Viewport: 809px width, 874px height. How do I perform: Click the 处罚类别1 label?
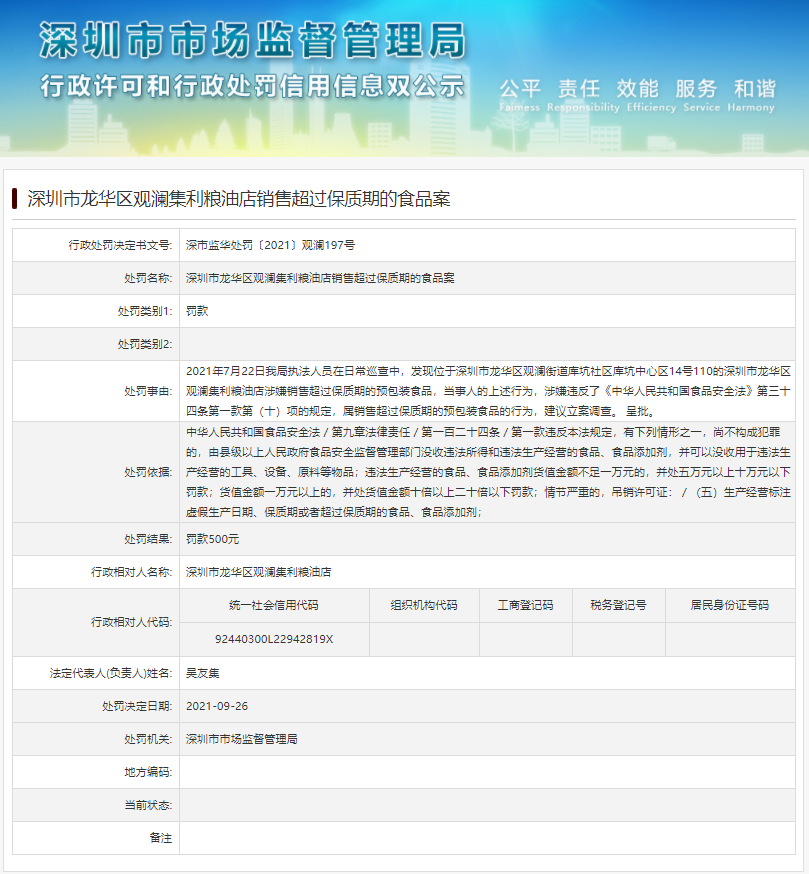144,311
